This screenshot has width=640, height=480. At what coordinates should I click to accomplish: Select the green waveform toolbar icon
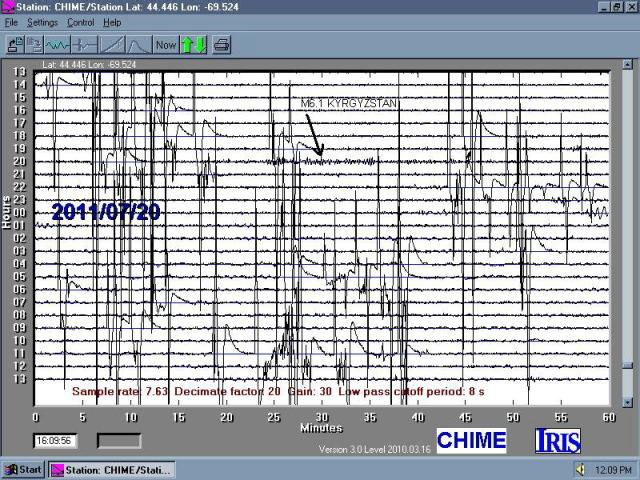[x=59, y=44]
